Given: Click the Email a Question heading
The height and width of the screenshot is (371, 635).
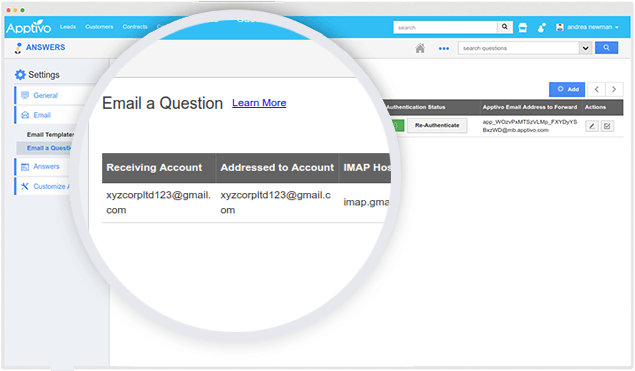Looking at the screenshot, I should [162, 103].
